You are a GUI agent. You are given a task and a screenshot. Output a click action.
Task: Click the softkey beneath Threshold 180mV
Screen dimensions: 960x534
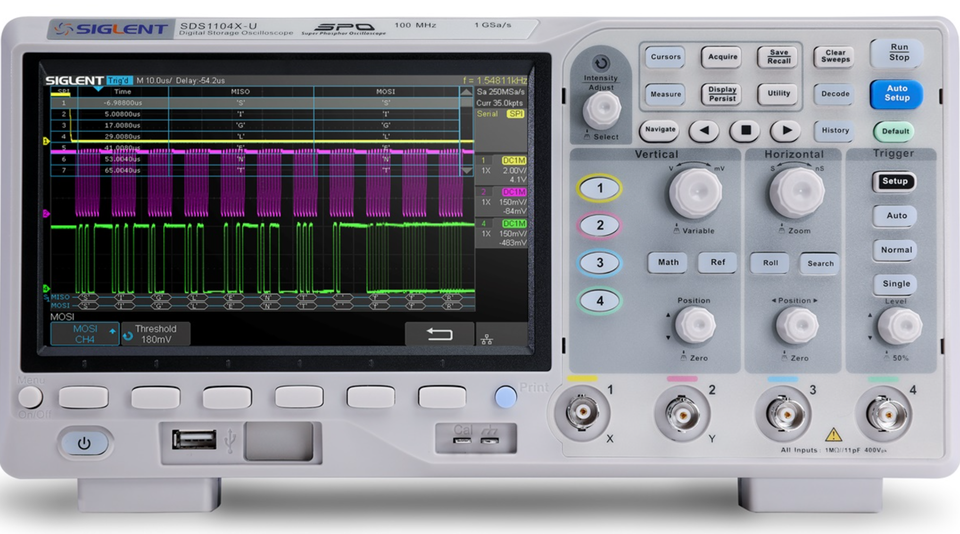pyautogui.click(x=156, y=397)
